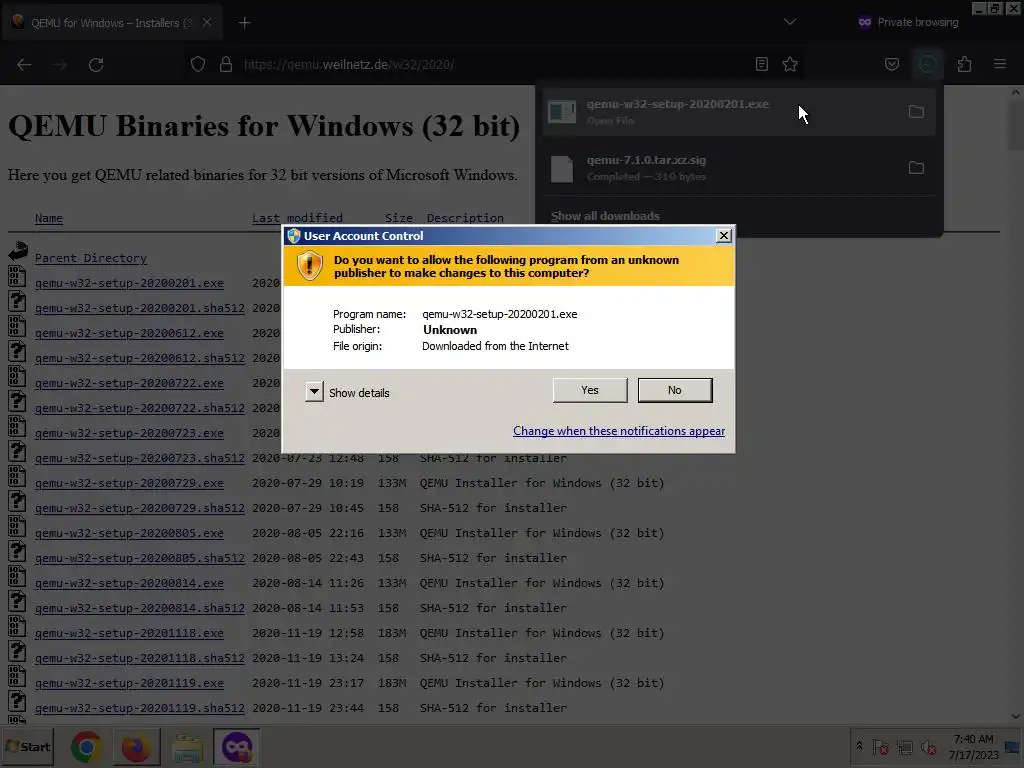Show qemu-w32-setup-20200201.exe in folder
1024x768 pixels.
[916, 112]
